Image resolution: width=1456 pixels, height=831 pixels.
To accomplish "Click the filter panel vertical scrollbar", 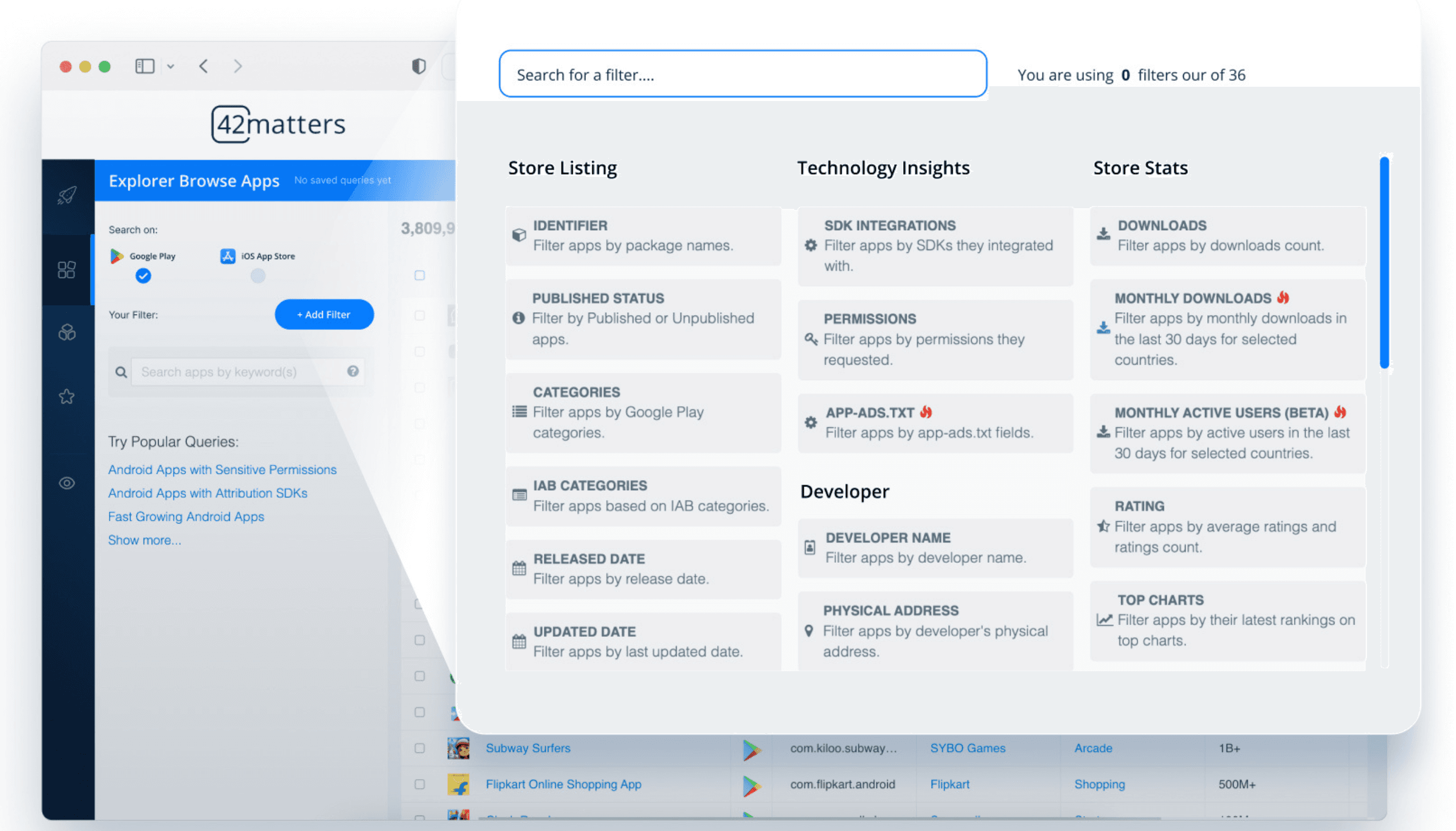I will coord(1384,263).
